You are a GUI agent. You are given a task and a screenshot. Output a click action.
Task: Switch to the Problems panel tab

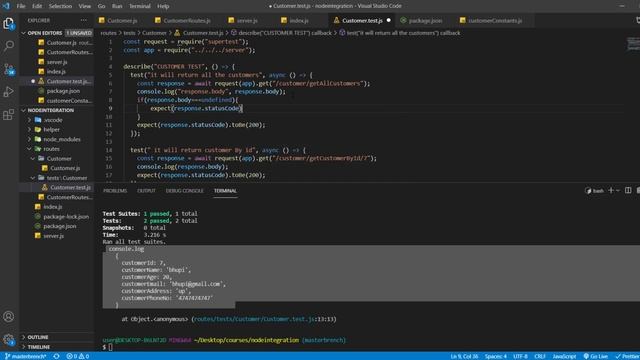point(115,191)
